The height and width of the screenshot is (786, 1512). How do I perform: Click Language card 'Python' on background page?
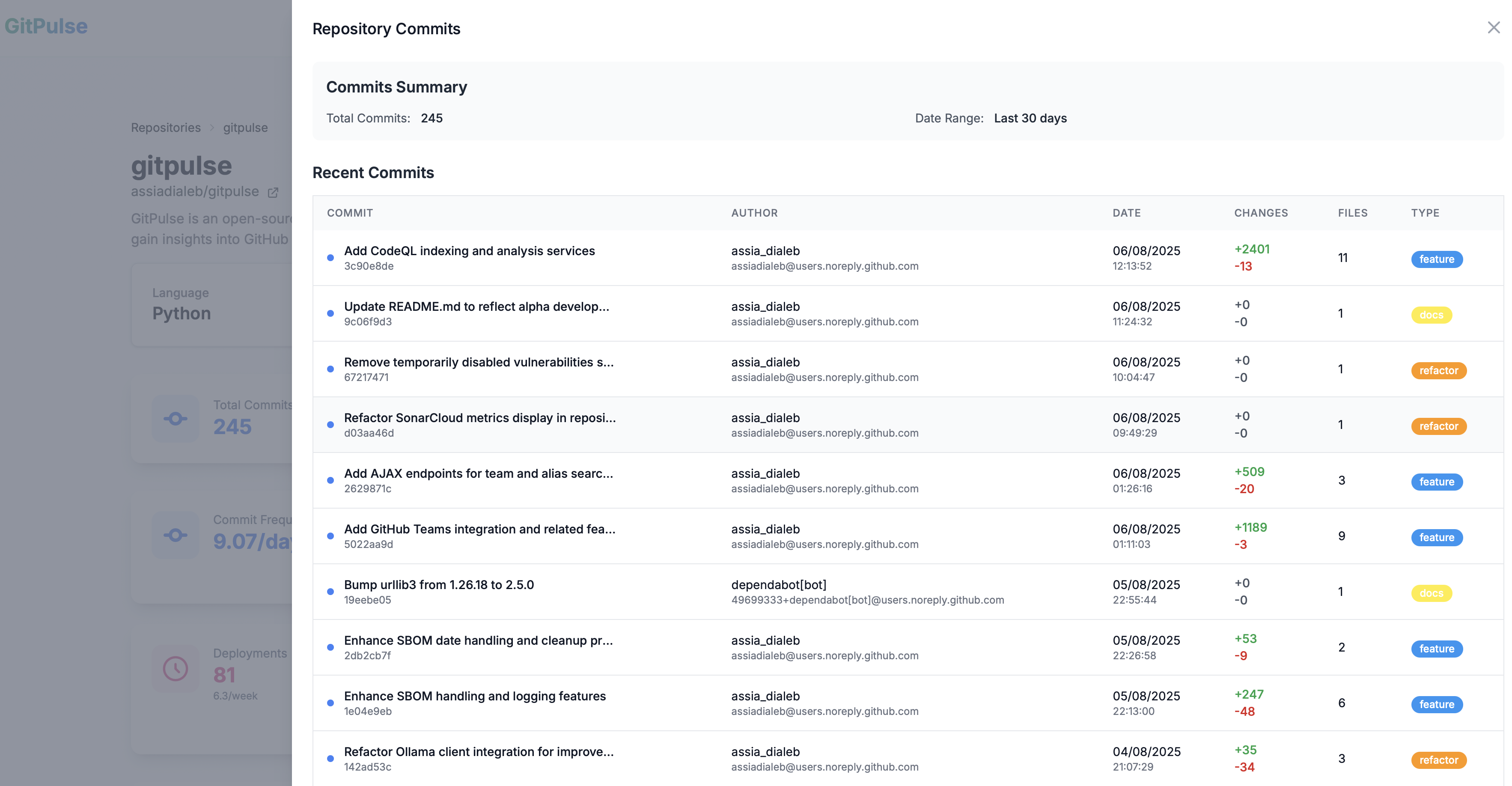[x=182, y=313]
